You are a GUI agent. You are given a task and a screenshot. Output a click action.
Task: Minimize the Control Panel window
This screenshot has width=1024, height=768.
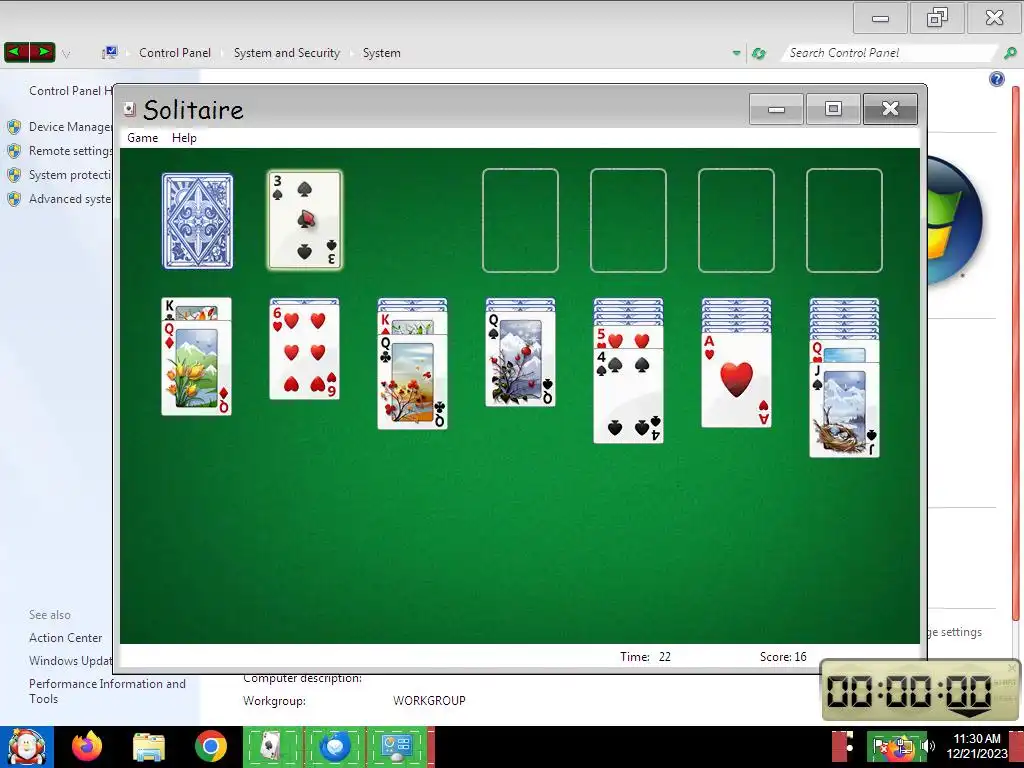880,18
